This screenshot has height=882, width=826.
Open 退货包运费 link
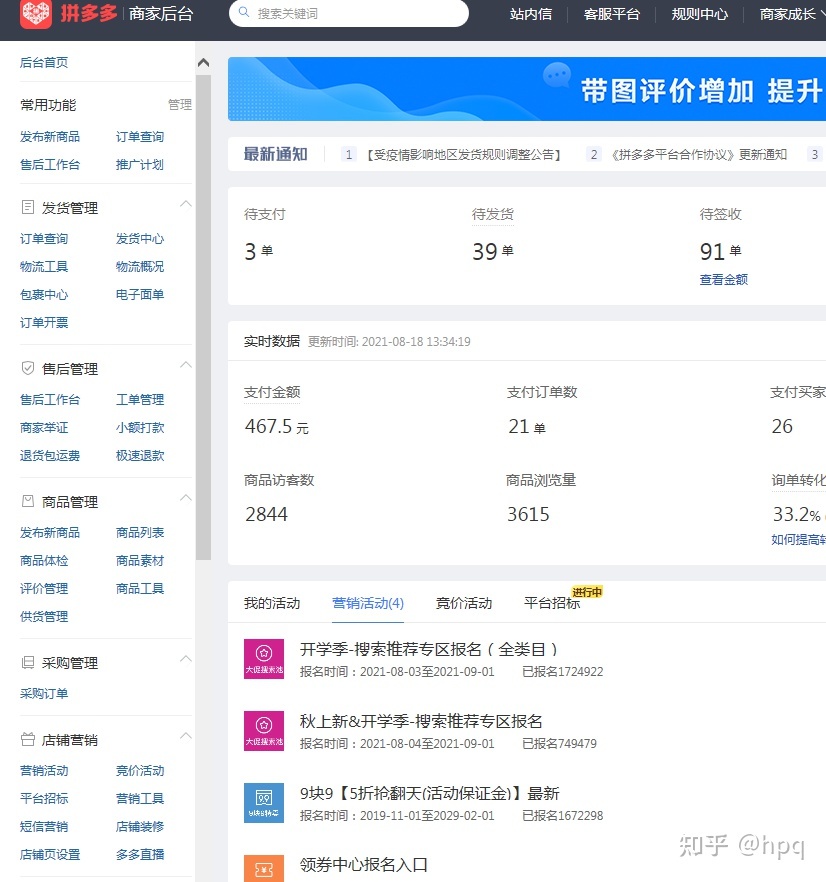pos(50,456)
